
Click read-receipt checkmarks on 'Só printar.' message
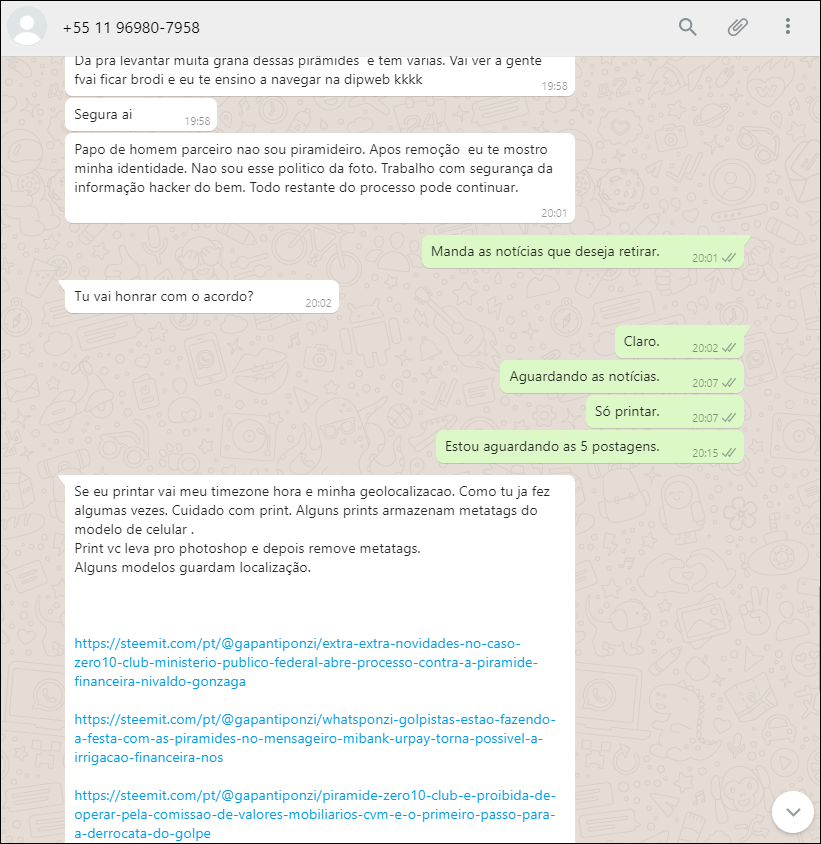(729, 418)
